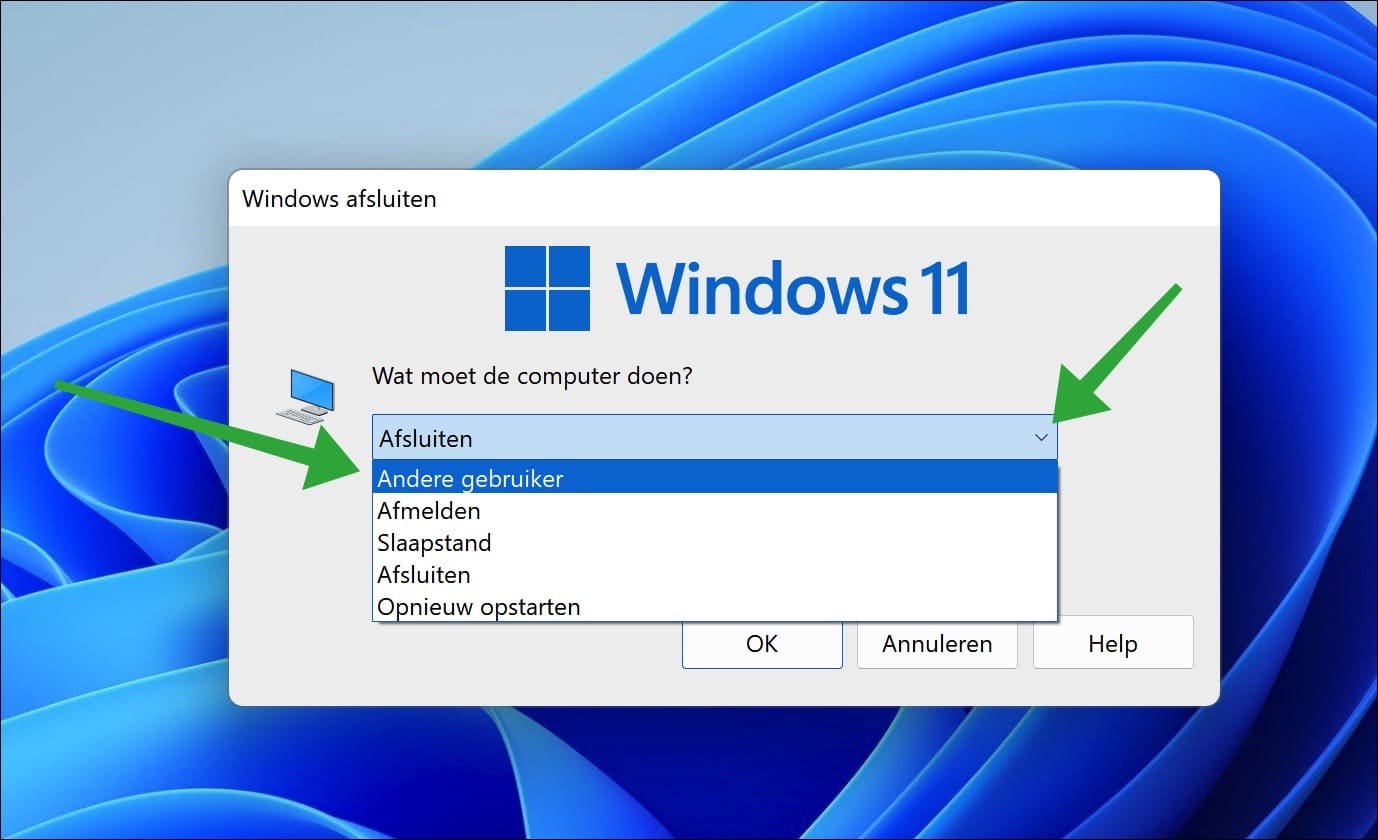The height and width of the screenshot is (840, 1378).
Task: Confirm with the OK button
Action: point(761,644)
